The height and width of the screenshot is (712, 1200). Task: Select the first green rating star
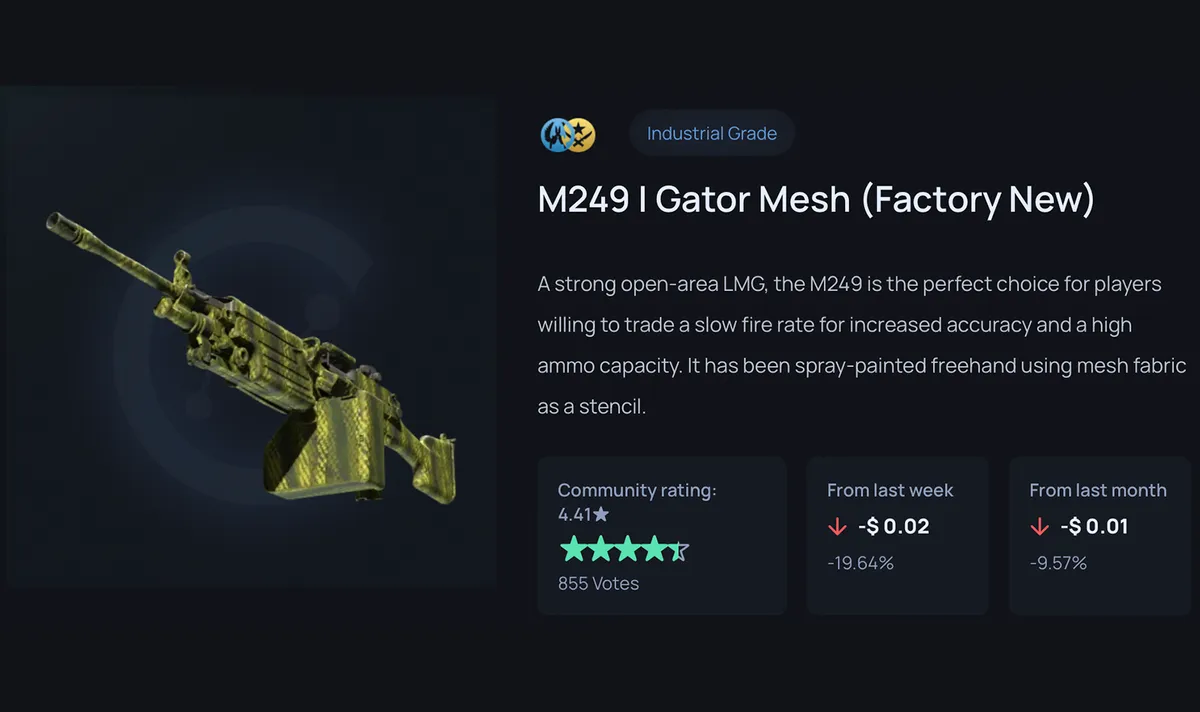pos(572,549)
